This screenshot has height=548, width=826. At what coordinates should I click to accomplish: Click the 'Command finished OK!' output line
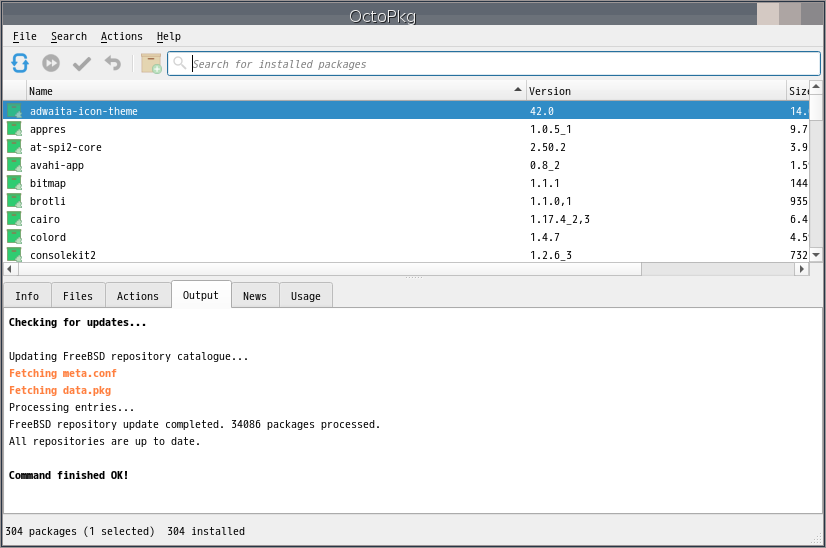point(68,475)
